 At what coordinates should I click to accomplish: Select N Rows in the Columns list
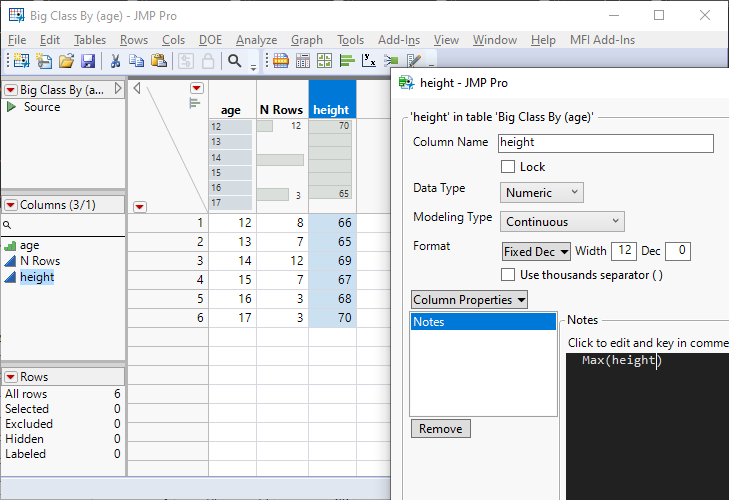pyautogui.click(x=40, y=261)
